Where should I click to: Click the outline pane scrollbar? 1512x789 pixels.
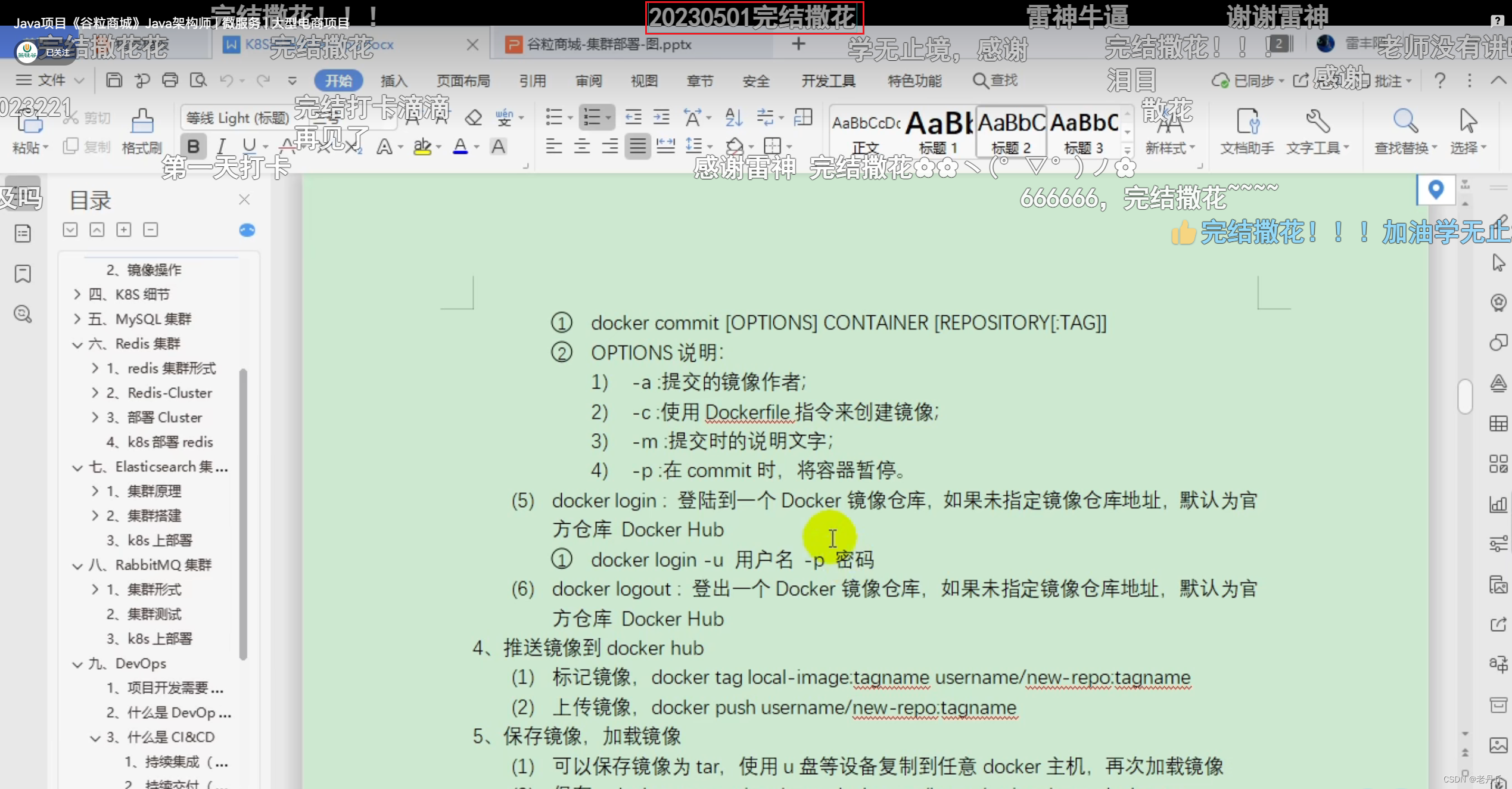(x=243, y=515)
